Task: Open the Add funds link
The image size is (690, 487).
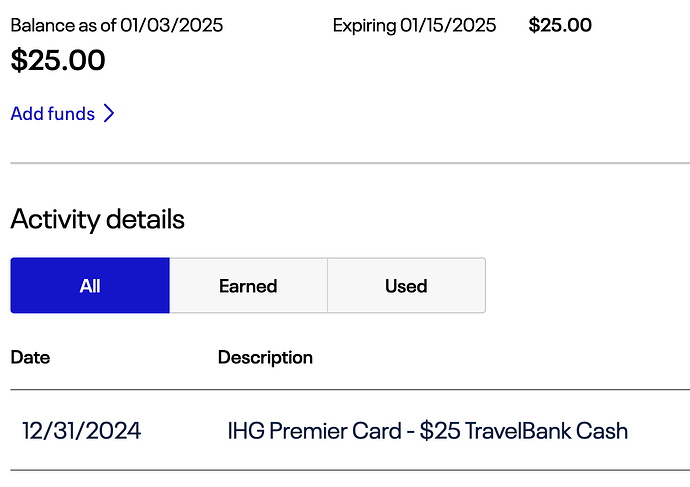Action: [53, 114]
